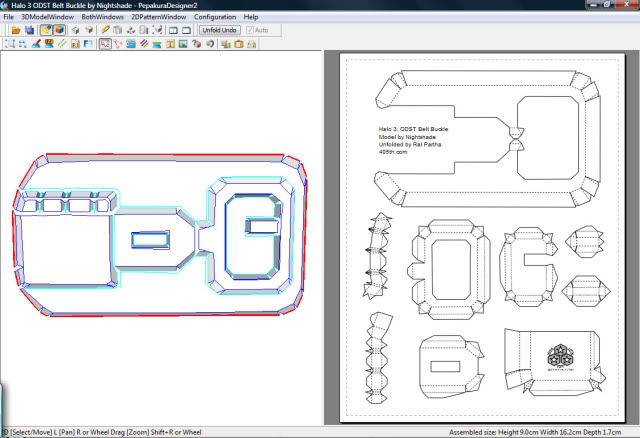This screenshot has width=640, height=438.
Task: Expand the 2DPatternWindow menu
Action: [x=157, y=17]
